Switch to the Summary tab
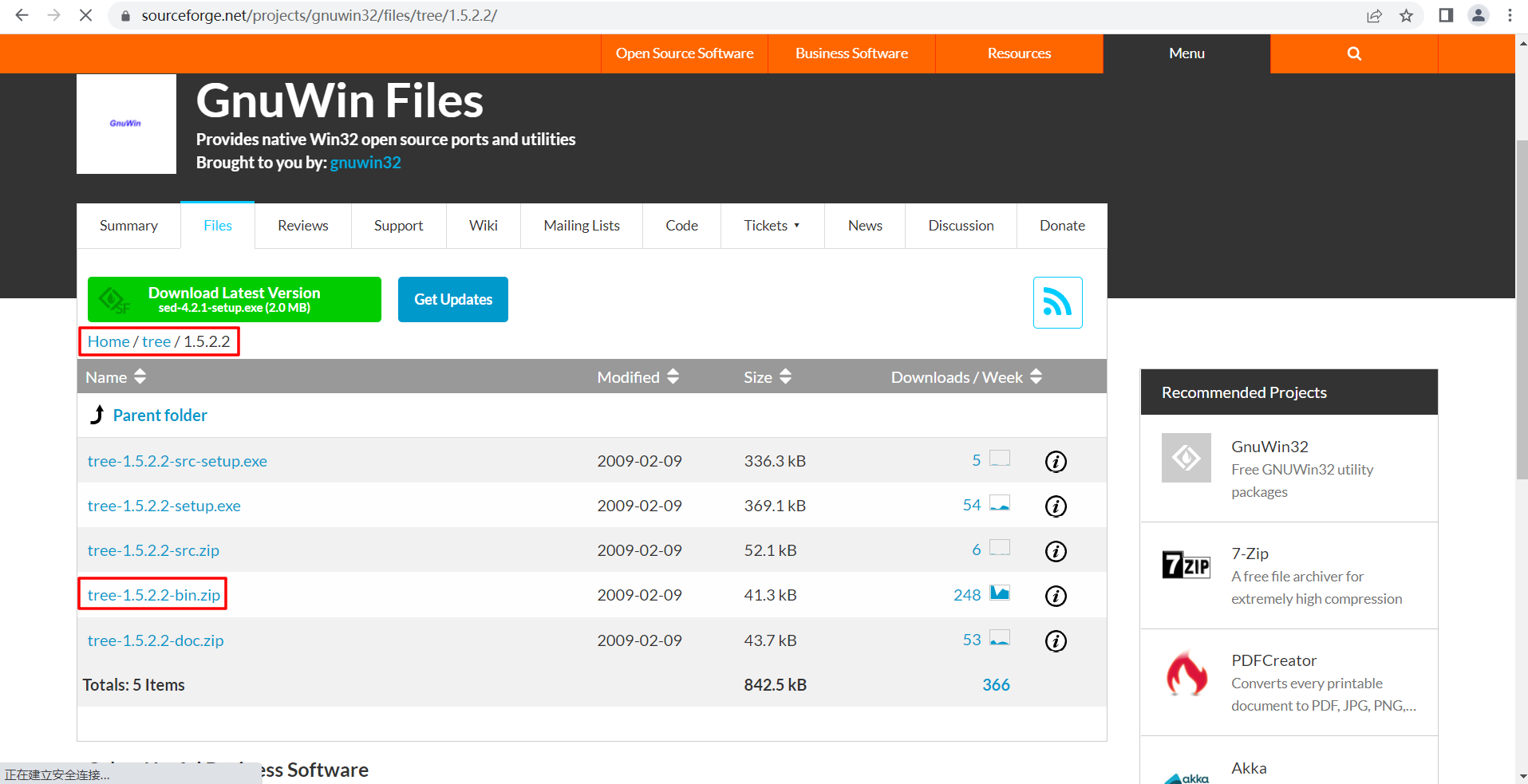 pos(128,226)
